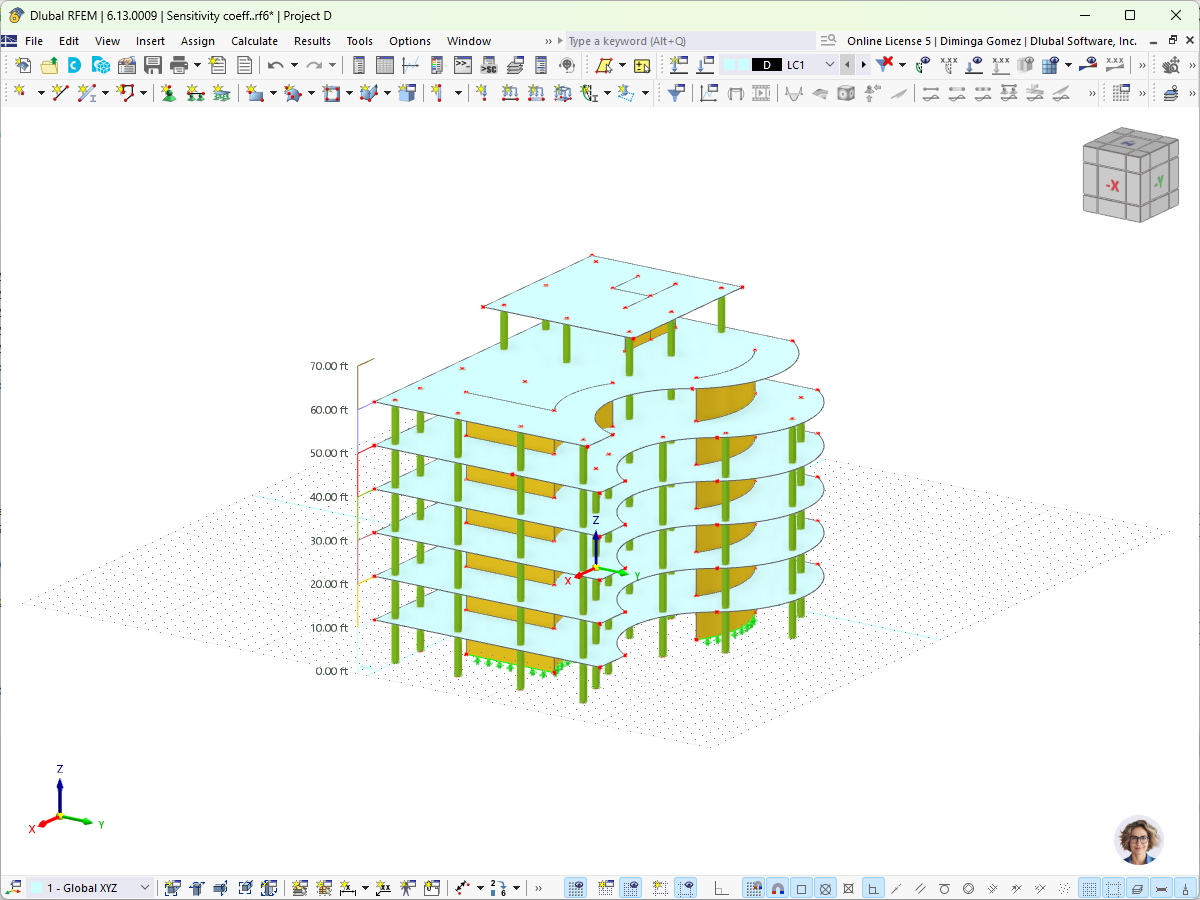
Task: Create a new model
Action: 22,64
